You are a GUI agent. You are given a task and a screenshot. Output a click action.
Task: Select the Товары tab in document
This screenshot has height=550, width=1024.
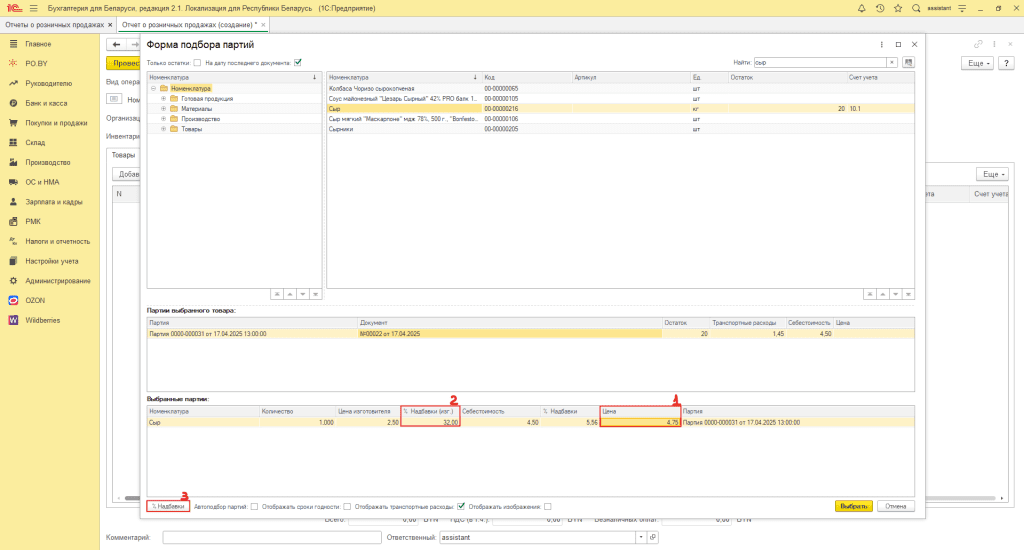tap(123, 155)
